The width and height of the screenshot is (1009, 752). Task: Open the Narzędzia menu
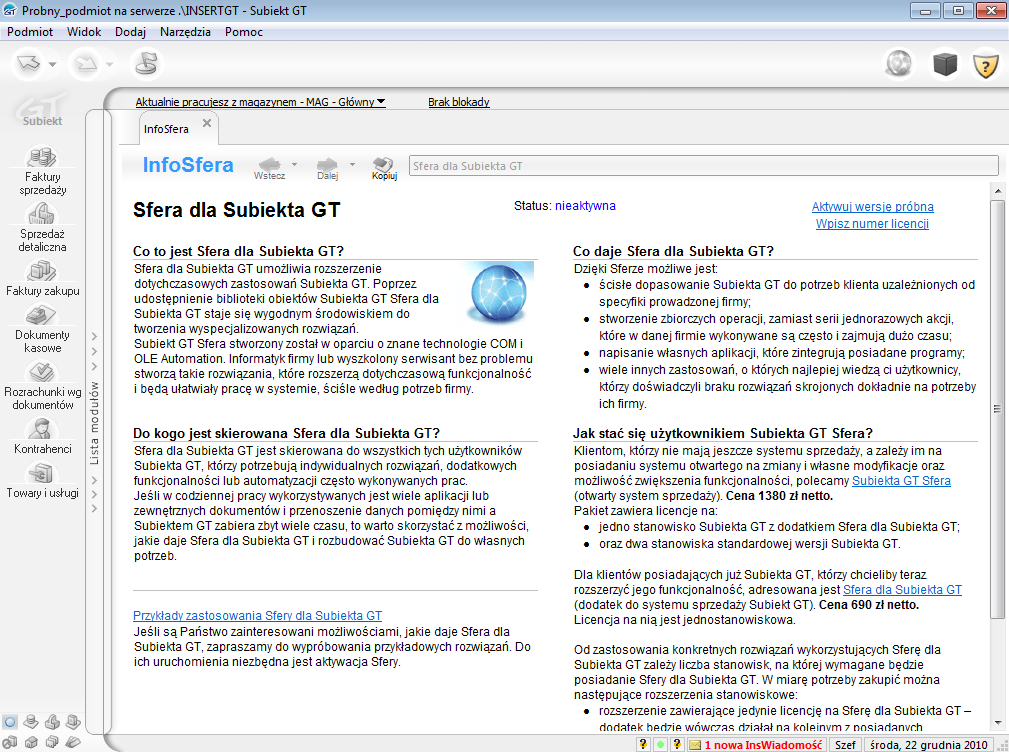pyautogui.click(x=185, y=32)
